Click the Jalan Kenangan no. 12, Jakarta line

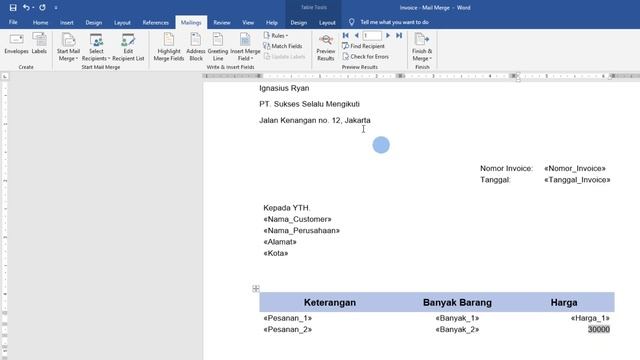tap(315, 120)
